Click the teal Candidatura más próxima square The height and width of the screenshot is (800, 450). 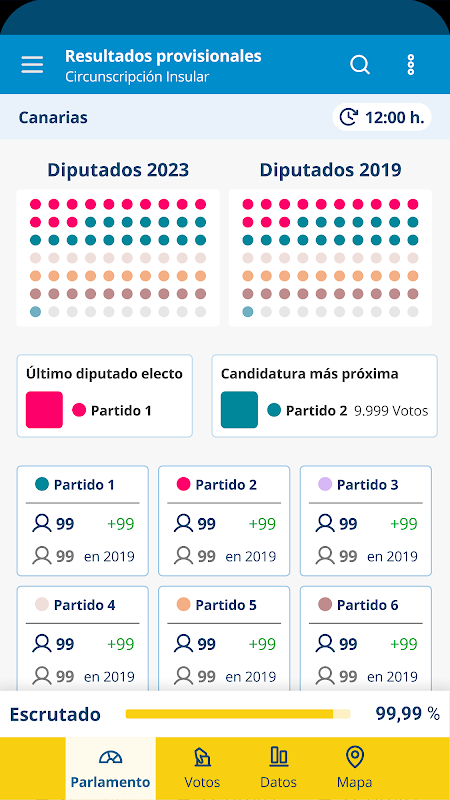[239, 410]
